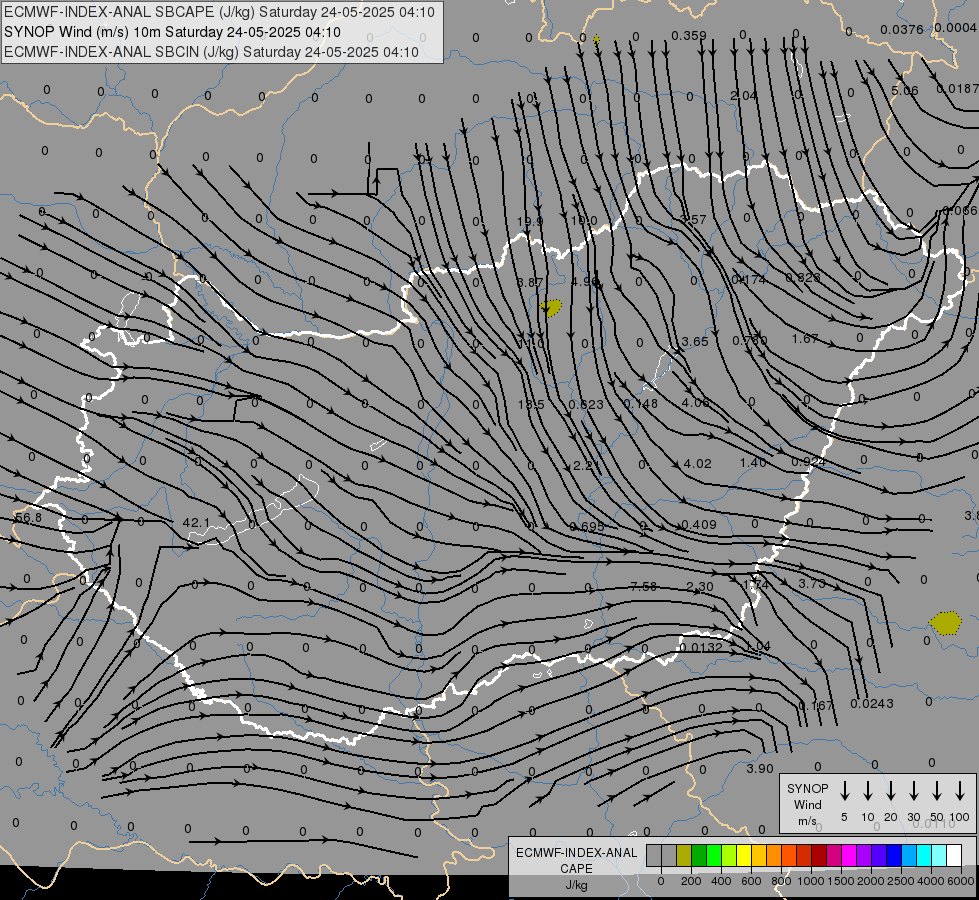This screenshot has height=900, width=979.
Task: Click the ECMWF-INDEX-ANAL SBCIN title line
Action: coord(211,52)
